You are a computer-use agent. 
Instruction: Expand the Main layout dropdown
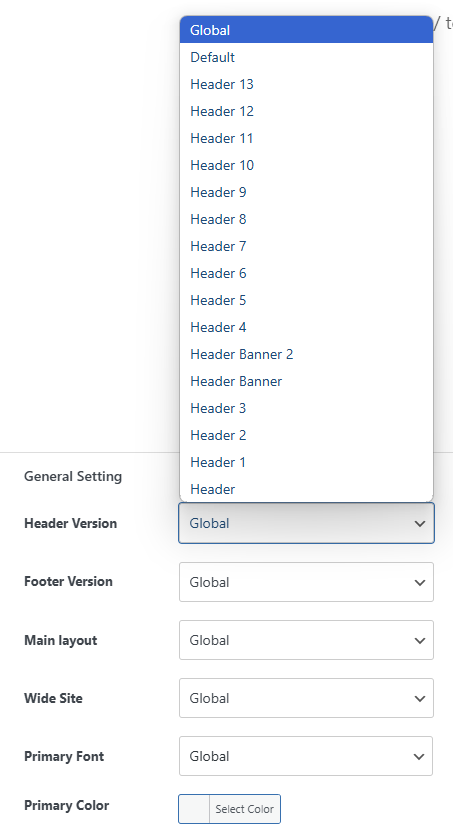tap(306, 640)
